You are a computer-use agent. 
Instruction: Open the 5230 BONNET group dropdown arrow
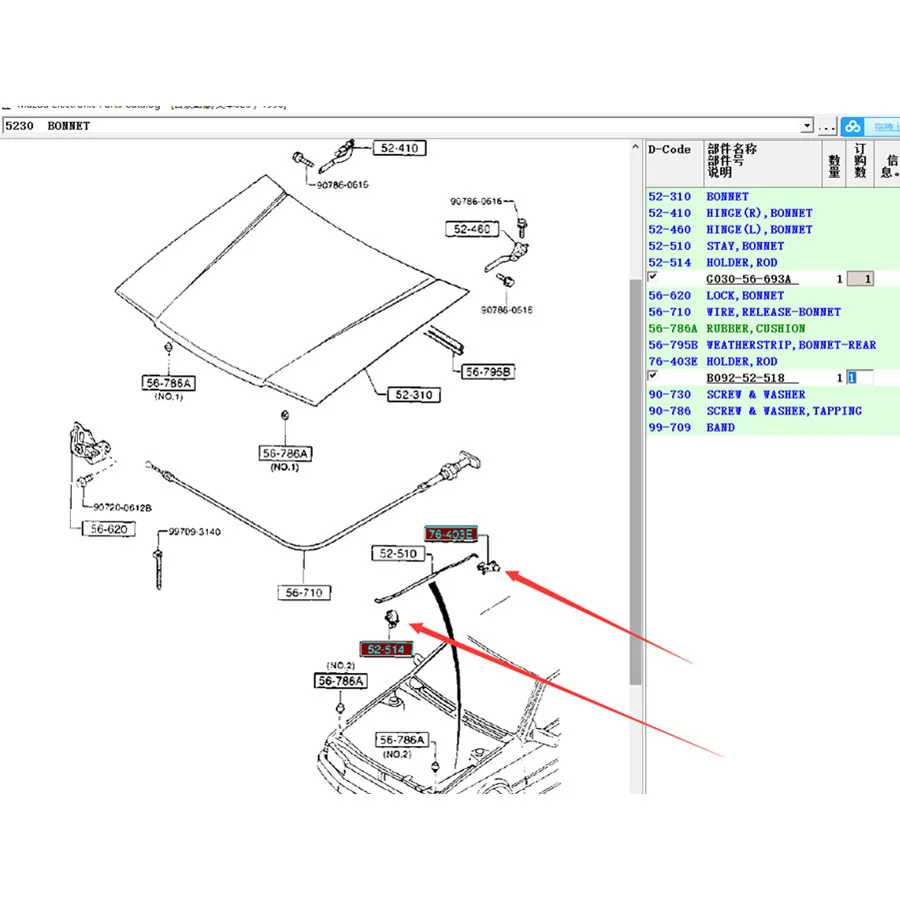pyautogui.click(x=807, y=126)
